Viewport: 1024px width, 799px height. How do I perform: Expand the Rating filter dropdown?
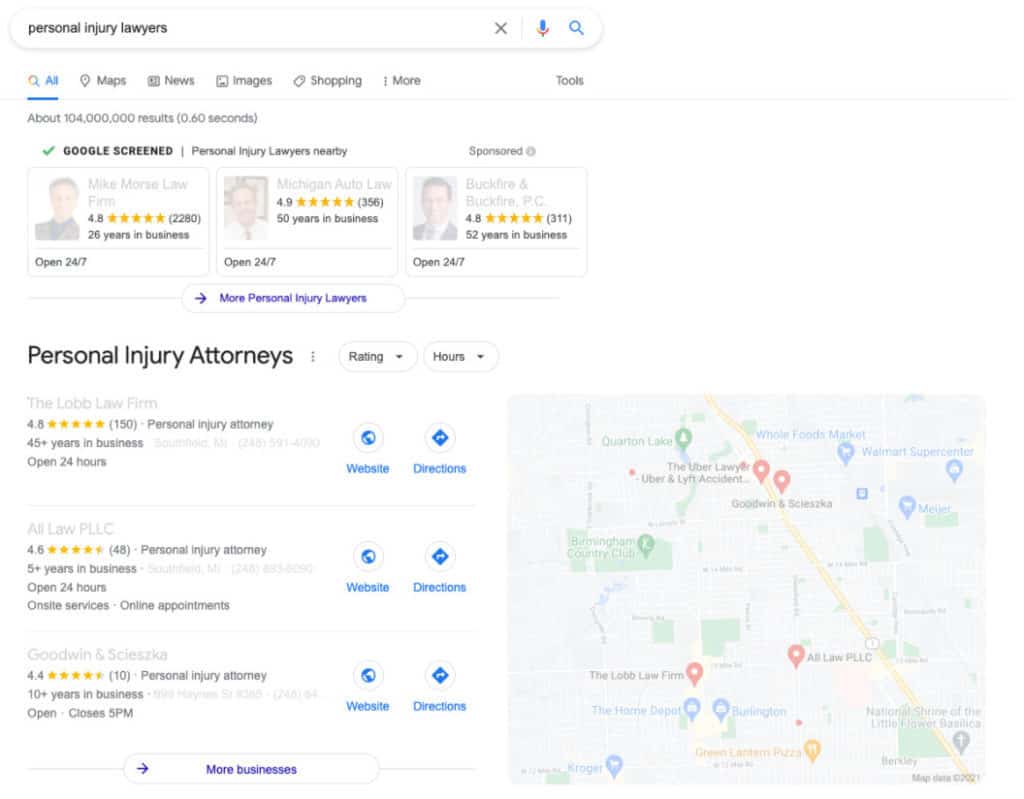[x=377, y=357]
